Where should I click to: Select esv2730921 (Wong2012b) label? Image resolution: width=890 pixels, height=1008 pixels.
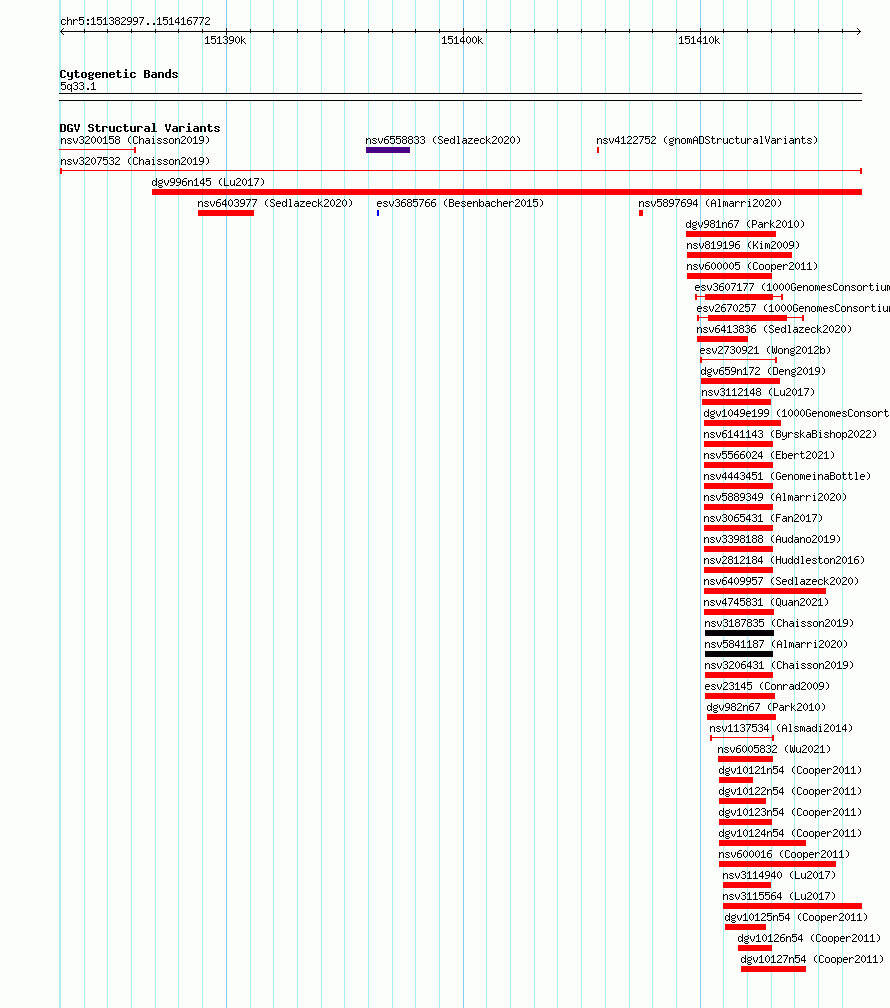765,350
